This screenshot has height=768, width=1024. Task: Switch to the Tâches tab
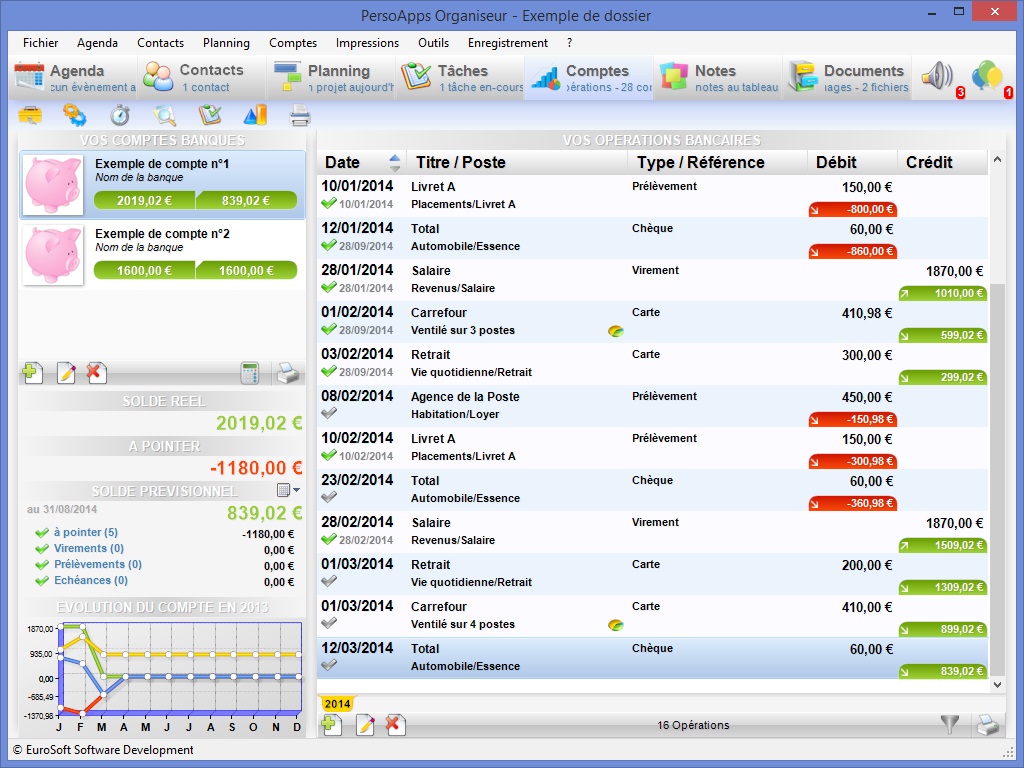[461, 77]
